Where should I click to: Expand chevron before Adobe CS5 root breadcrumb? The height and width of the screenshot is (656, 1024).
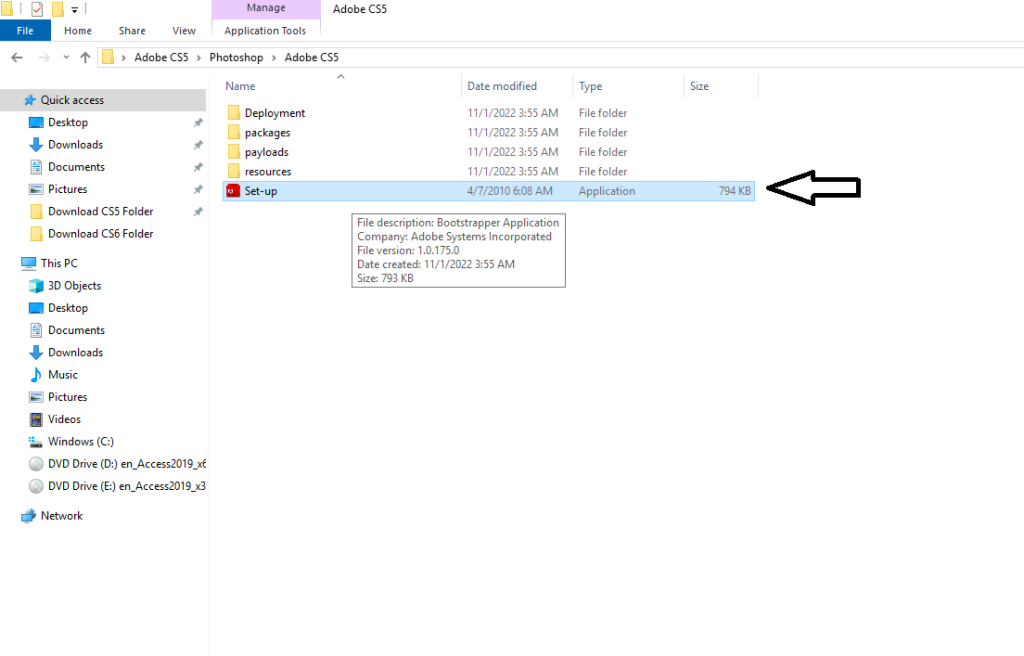point(123,57)
